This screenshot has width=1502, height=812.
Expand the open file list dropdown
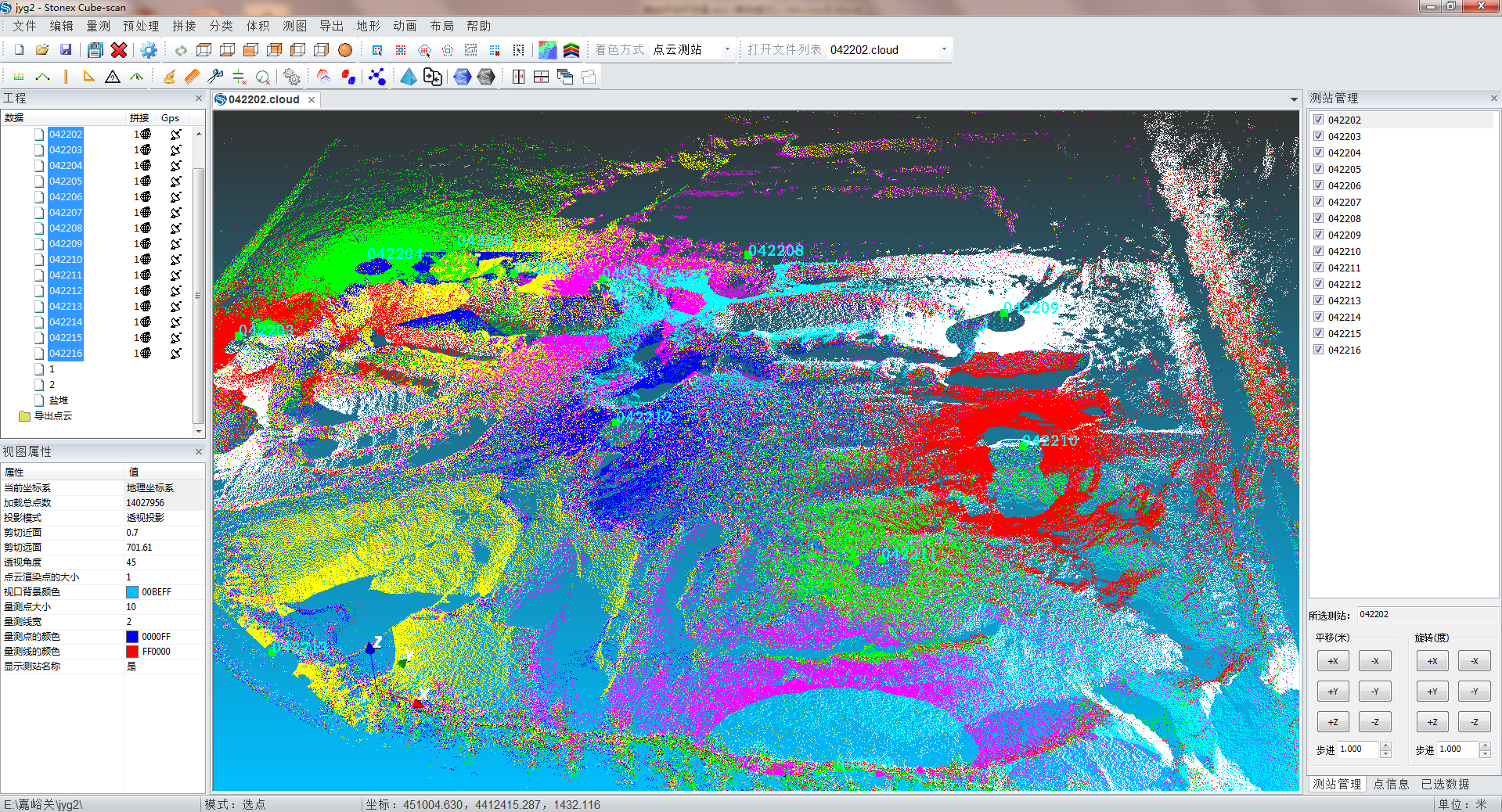click(944, 50)
